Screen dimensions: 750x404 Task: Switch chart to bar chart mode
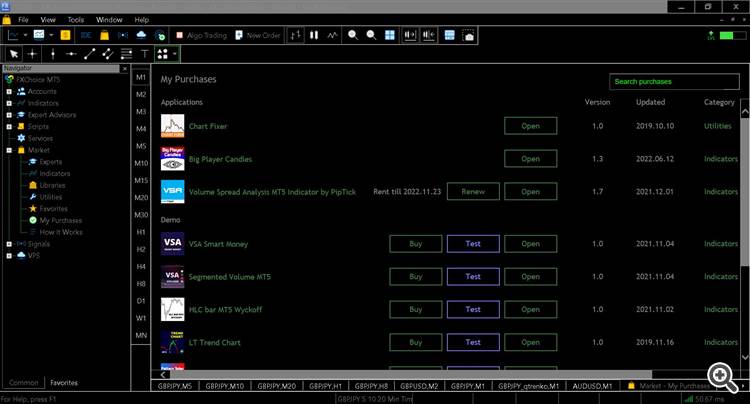coord(296,35)
